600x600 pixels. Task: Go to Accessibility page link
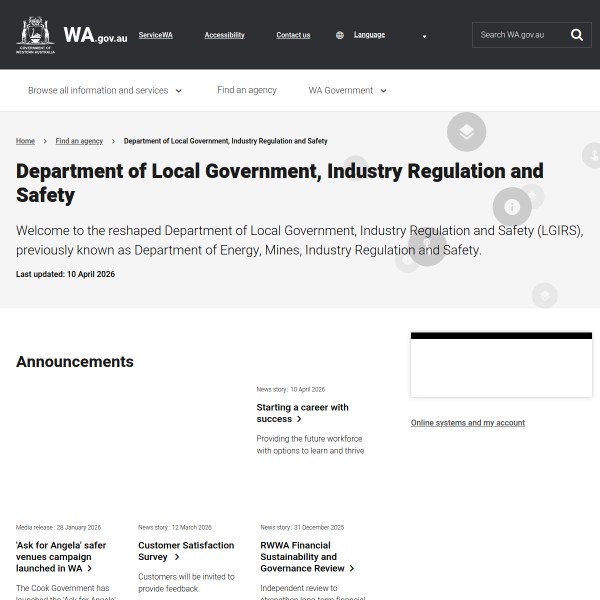(224, 35)
